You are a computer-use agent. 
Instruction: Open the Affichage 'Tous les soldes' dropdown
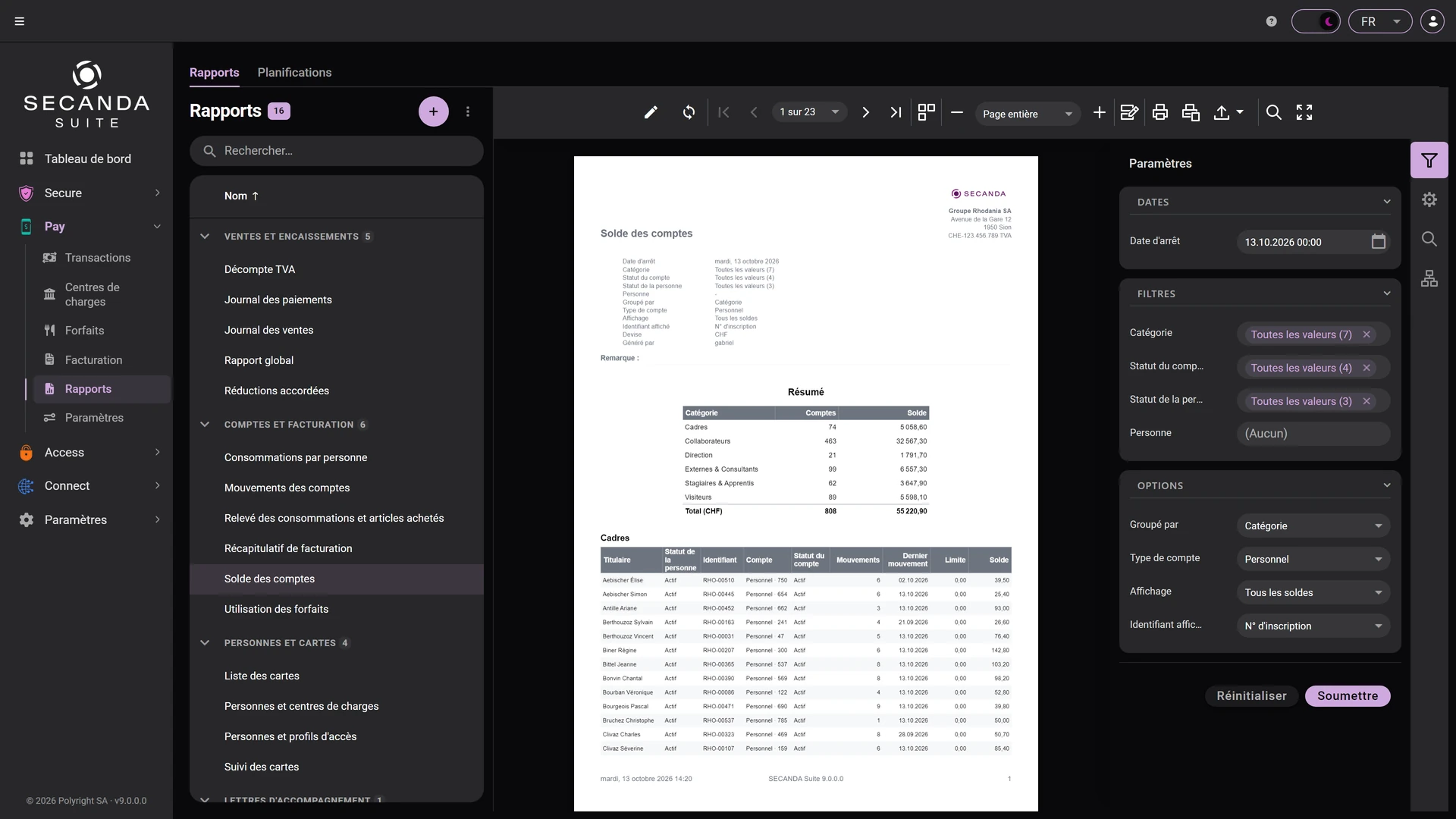tap(1313, 592)
